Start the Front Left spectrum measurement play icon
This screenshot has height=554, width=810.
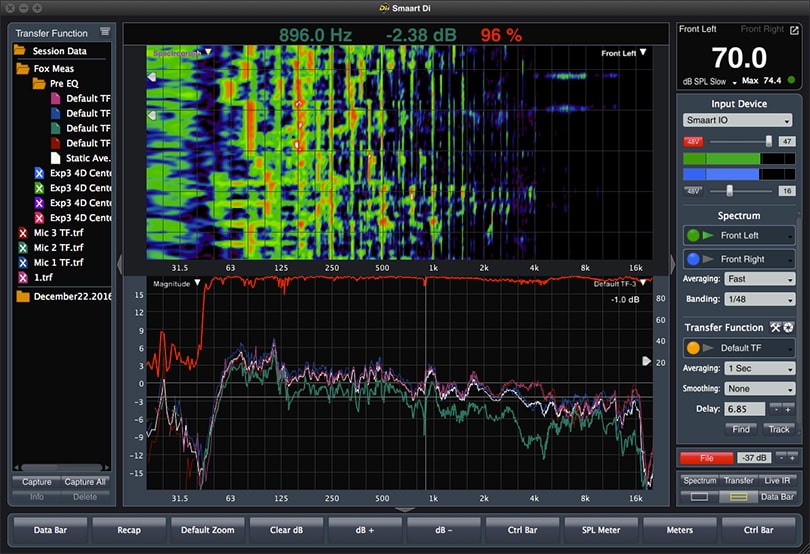[x=708, y=235]
